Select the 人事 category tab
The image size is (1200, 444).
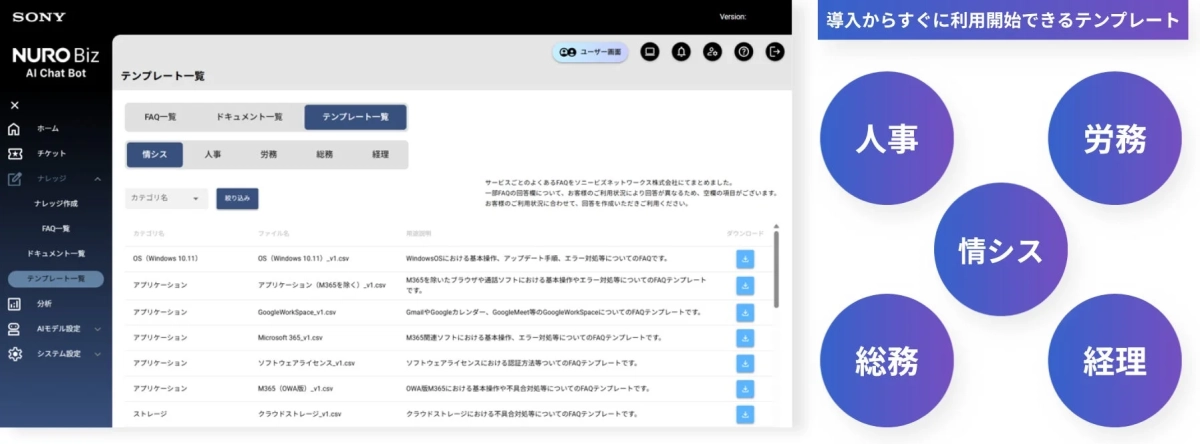point(213,155)
